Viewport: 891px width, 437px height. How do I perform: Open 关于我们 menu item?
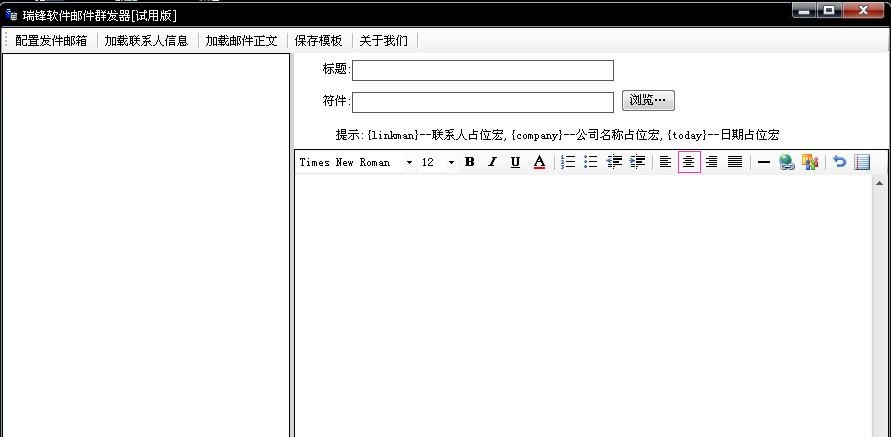pyautogui.click(x=384, y=40)
